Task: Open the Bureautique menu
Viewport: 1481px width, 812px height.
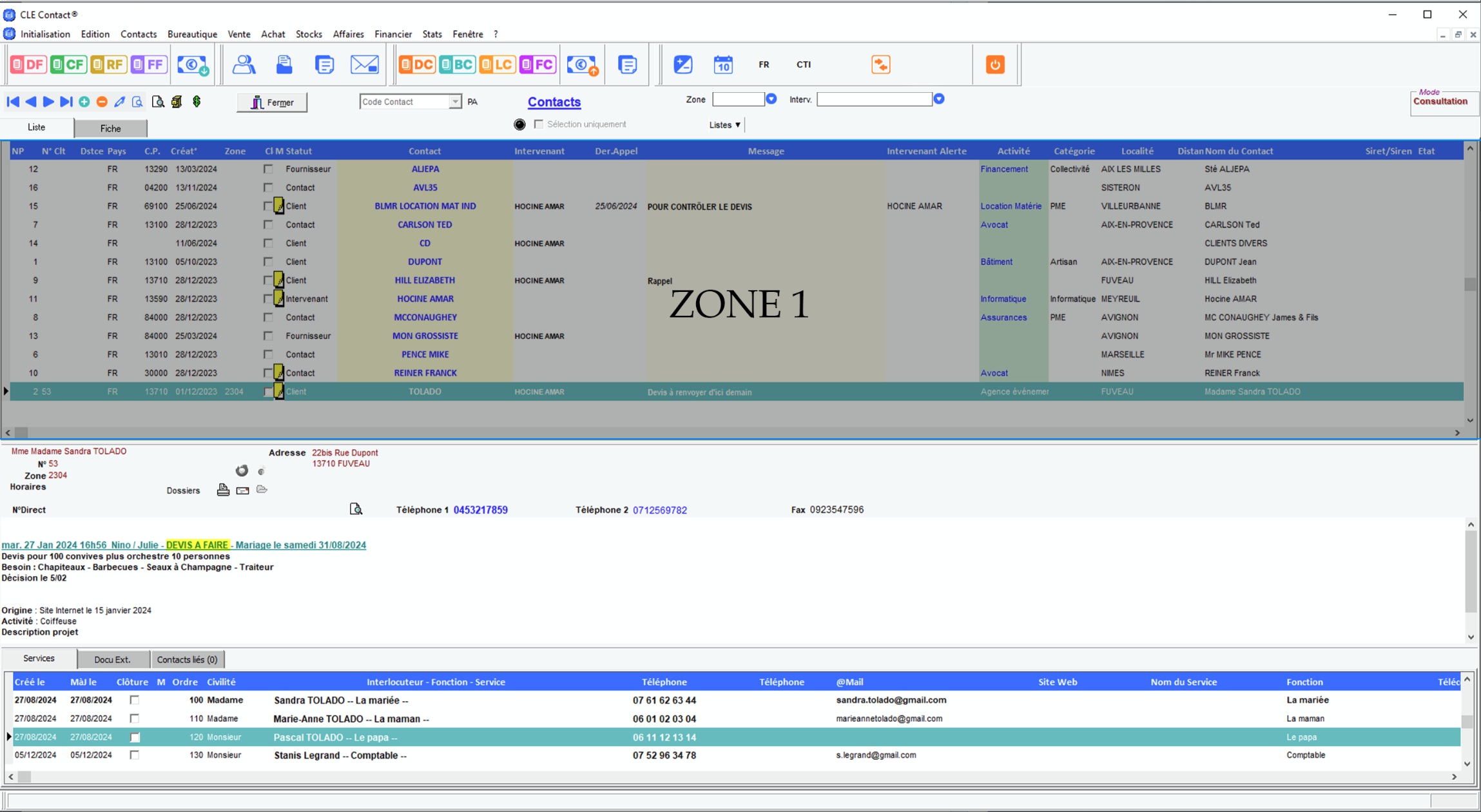Action: tap(192, 34)
